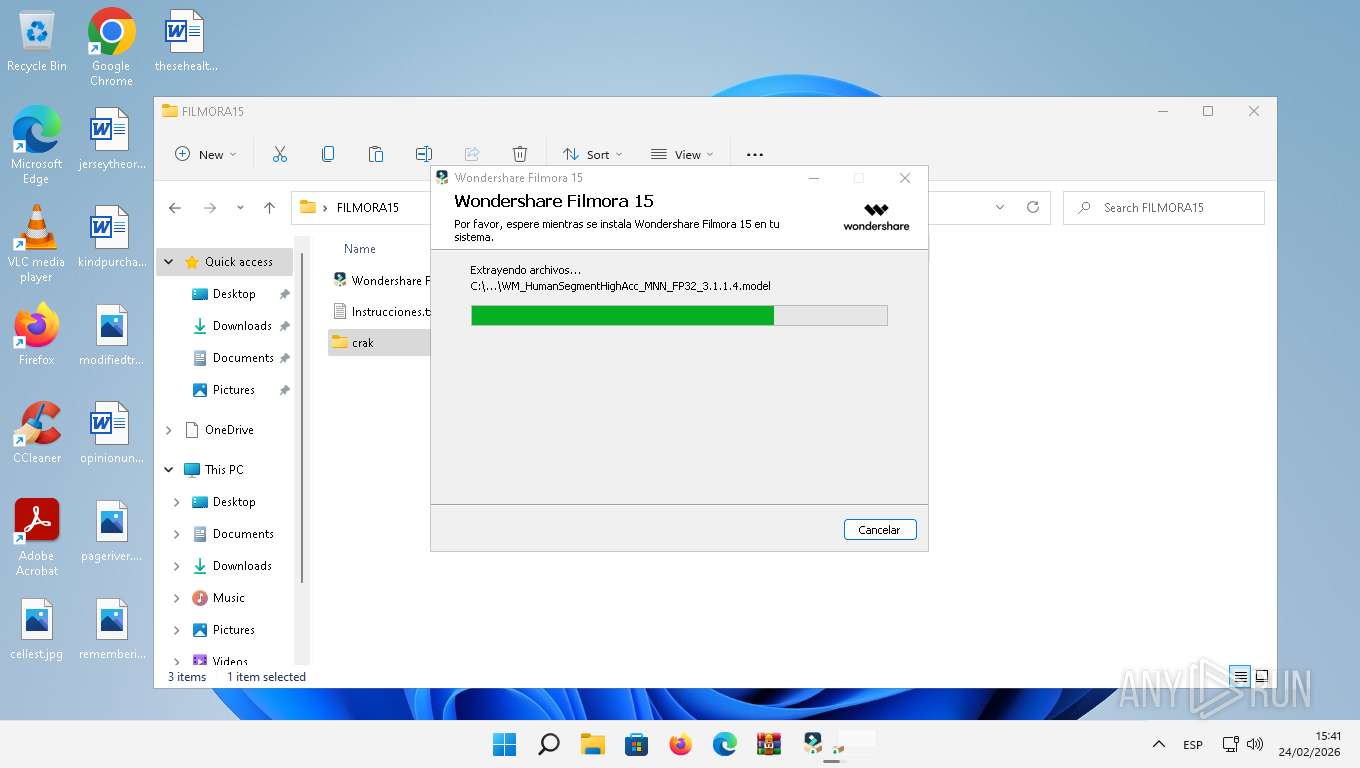The width and height of the screenshot is (1360, 768).
Task: Click the installation progress bar
Action: tap(679, 316)
